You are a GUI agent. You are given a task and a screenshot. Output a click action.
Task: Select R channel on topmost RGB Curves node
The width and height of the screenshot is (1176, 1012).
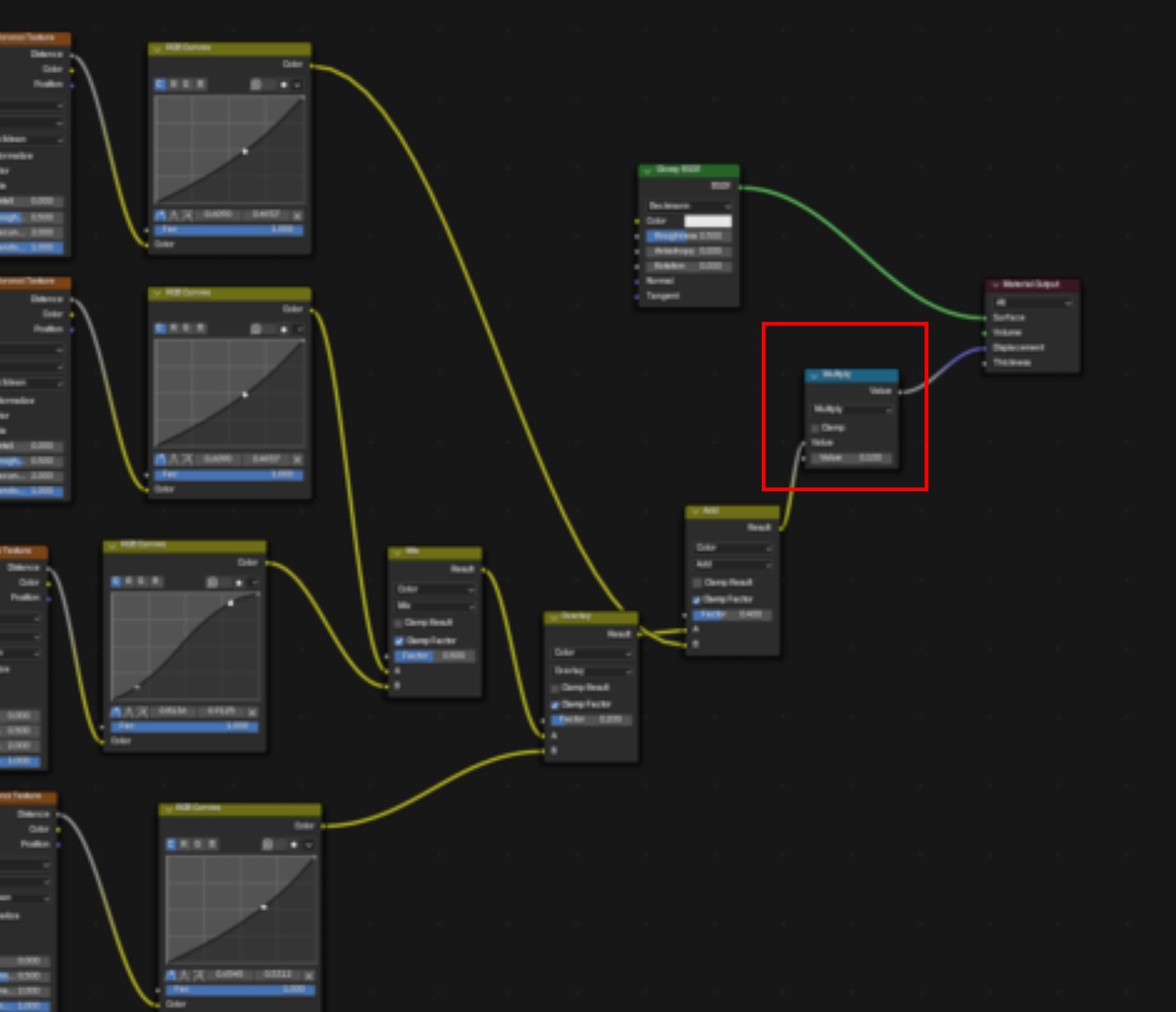[174, 84]
